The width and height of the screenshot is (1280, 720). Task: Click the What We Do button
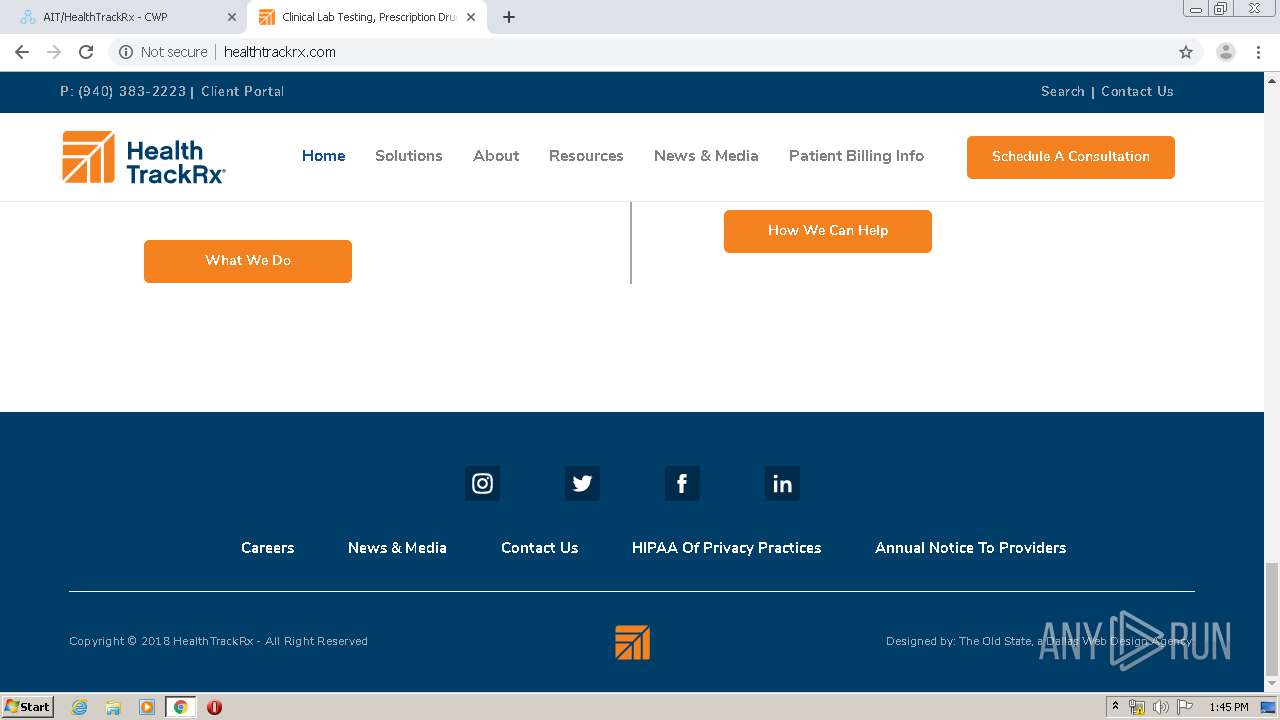pyautogui.click(x=248, y=261)
